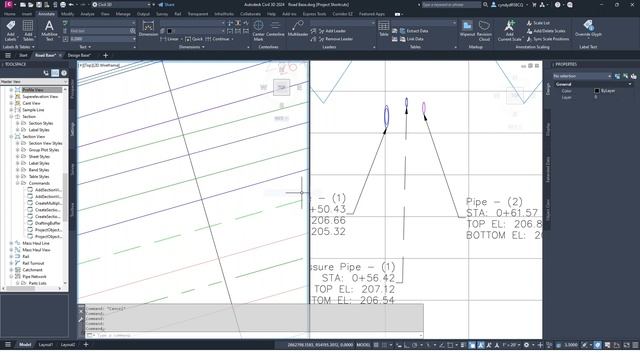Open the Analyze ribbon tab
Screen dimensions: 640x360
(x=87, y=14)
